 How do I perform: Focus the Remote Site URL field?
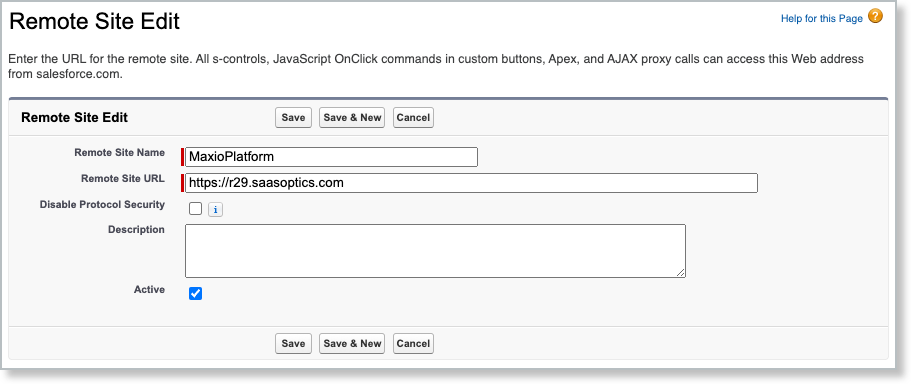(x=471, y=183)
